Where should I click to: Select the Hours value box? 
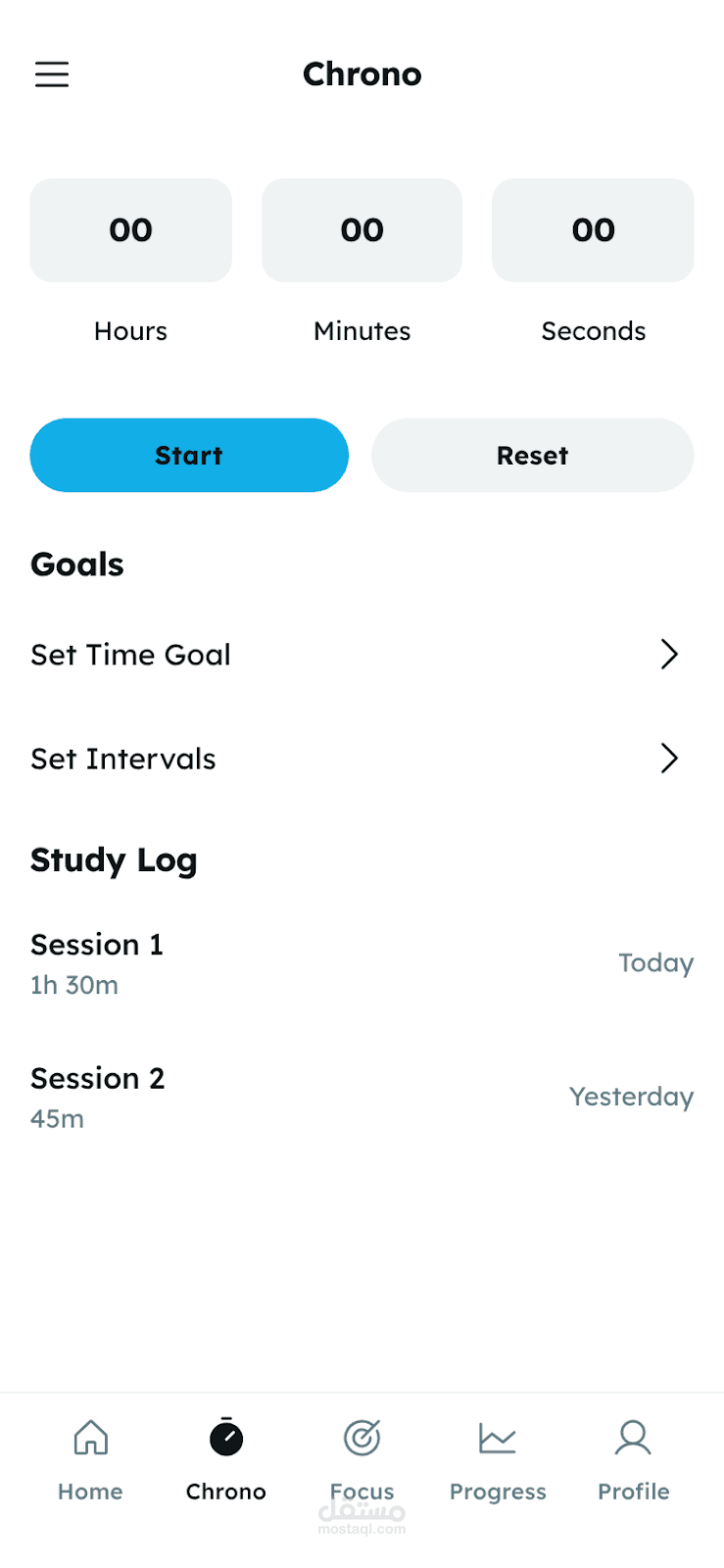pos(130,230)
